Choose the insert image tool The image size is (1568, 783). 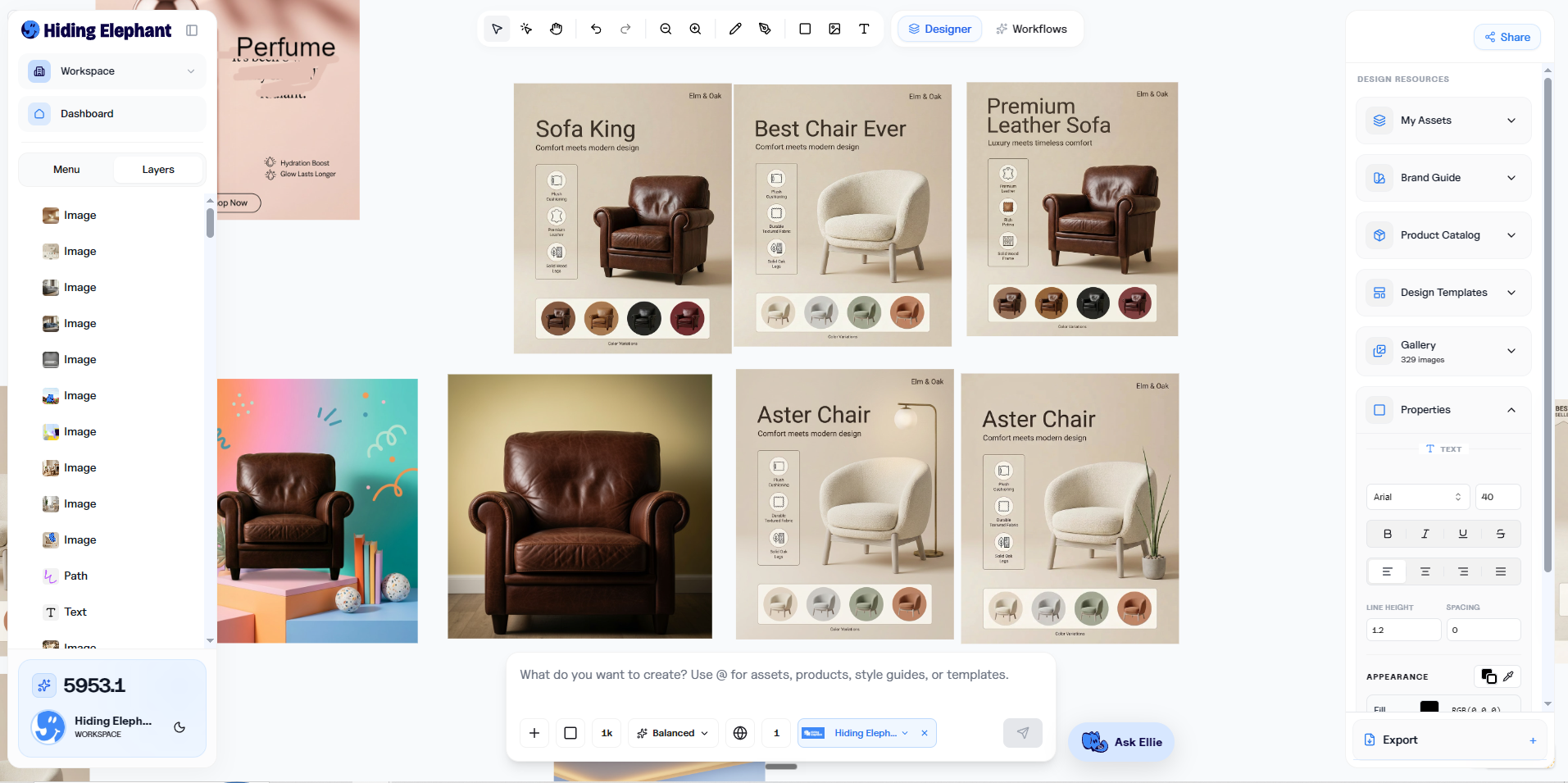834,29
